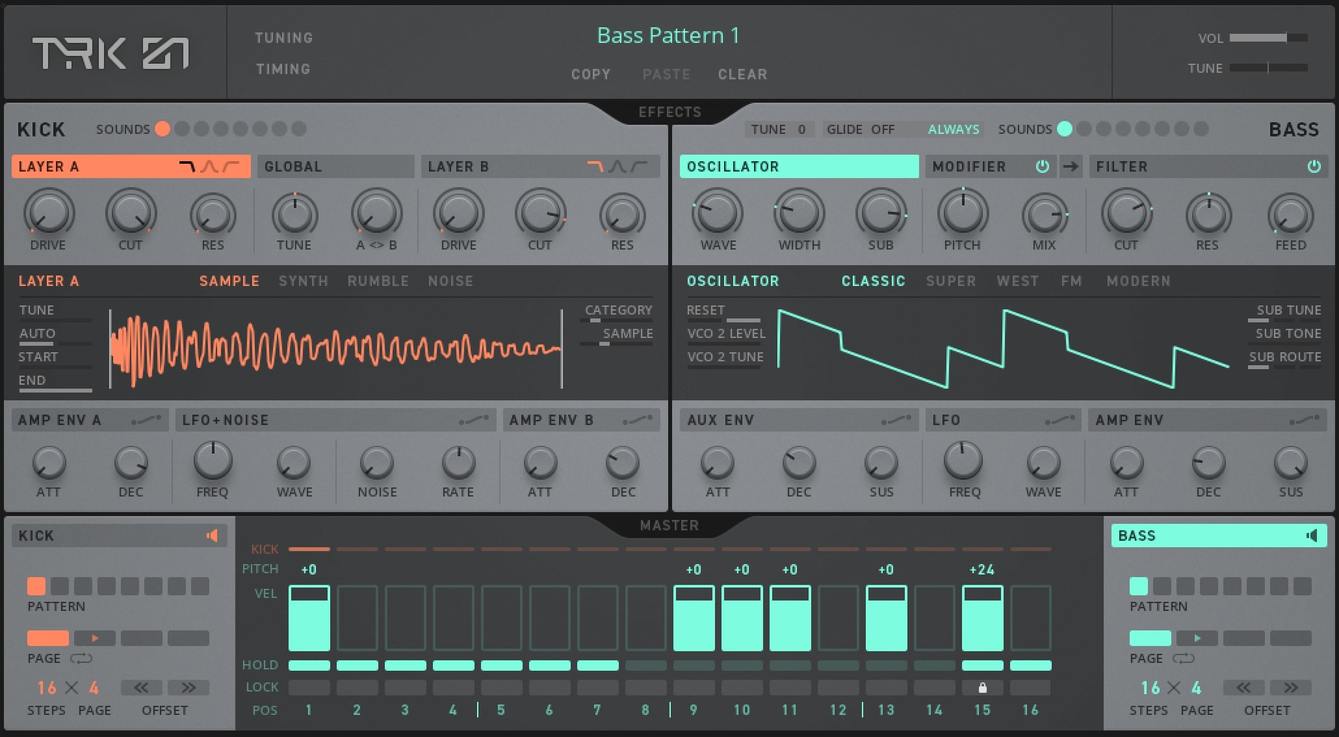The image size is (1339, 737).
Task: Set glide mode to Always
Action: click(953, 129)
